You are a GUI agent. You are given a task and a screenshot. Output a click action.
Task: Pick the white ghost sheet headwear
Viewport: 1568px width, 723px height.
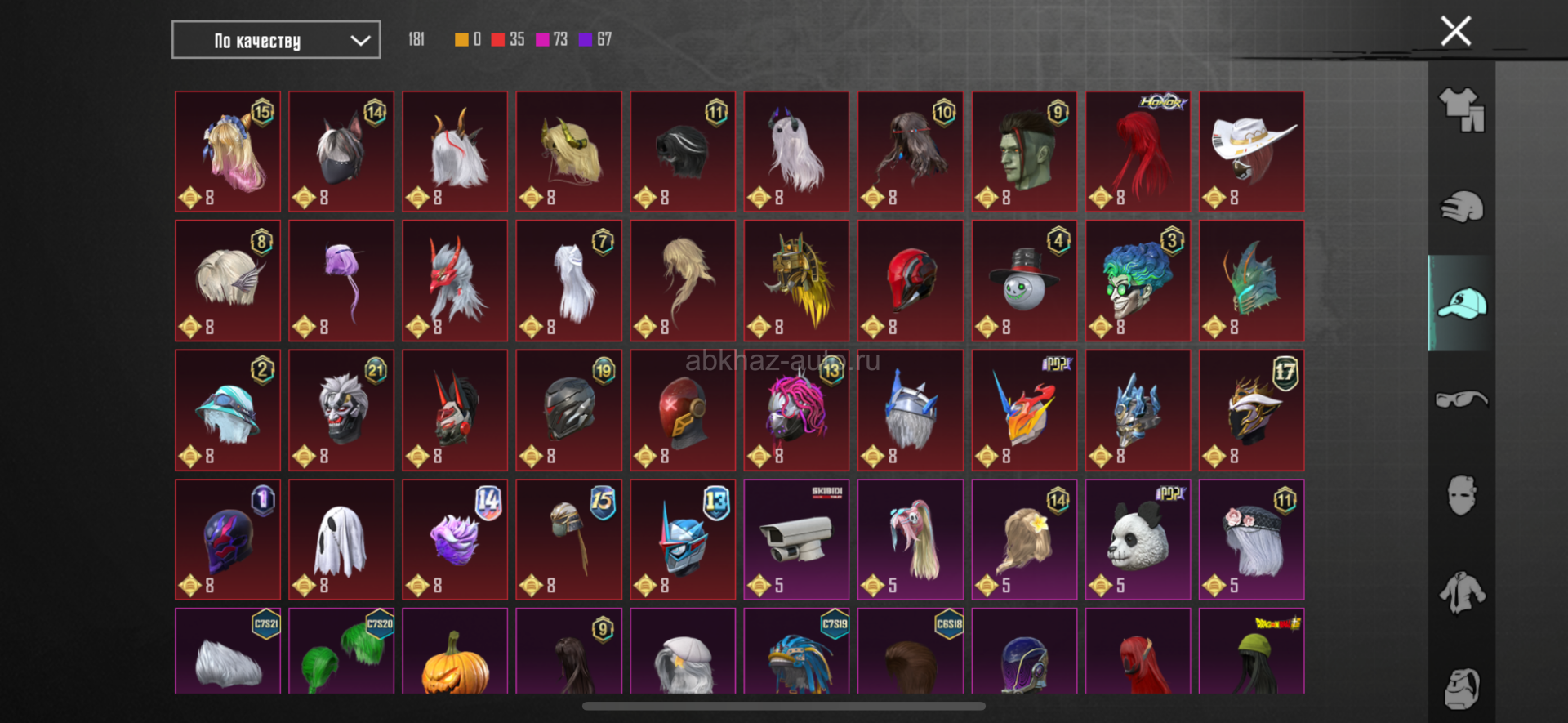pyautogui.click(x=341, y=540)
